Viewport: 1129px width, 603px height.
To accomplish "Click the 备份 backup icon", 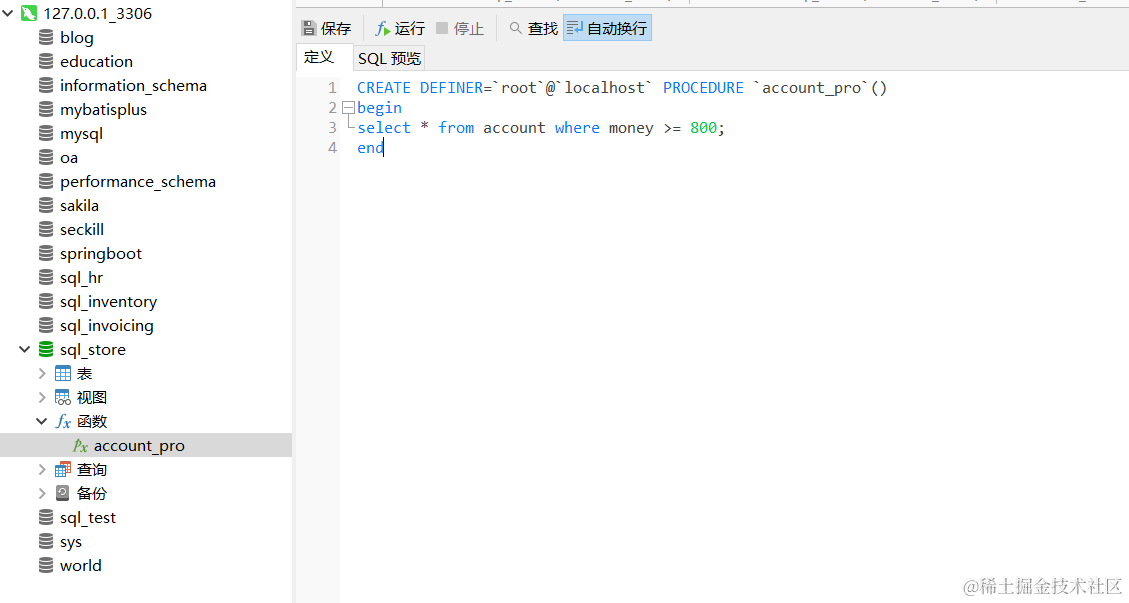I will pos(63,493).
